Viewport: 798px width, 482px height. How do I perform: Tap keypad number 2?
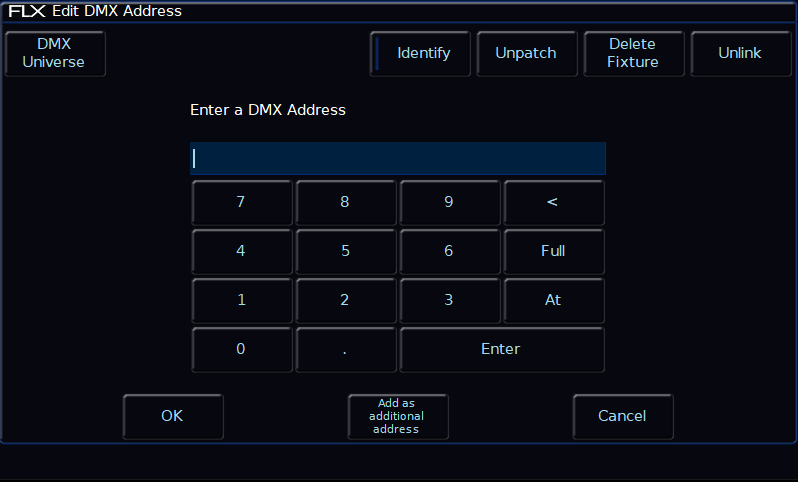[346, 300]
